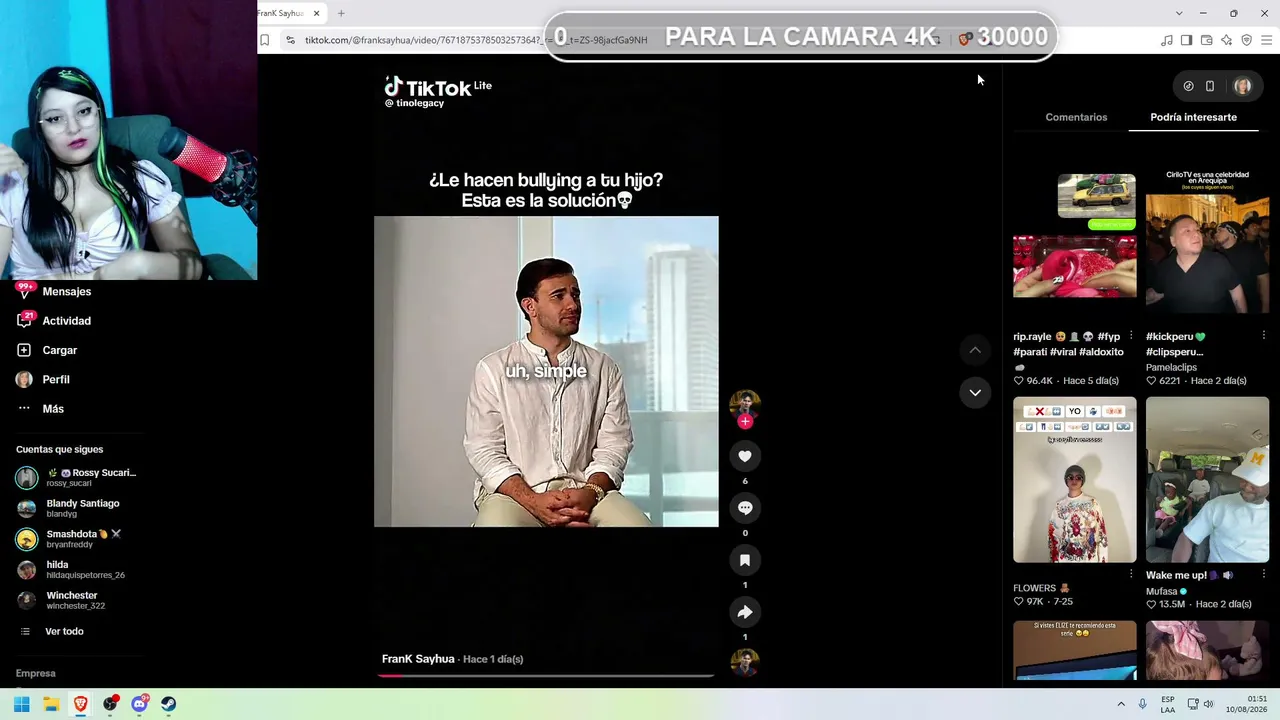Click the video progress bar
The height and width of the screenshot is (720, 1280).
(546, 676)
